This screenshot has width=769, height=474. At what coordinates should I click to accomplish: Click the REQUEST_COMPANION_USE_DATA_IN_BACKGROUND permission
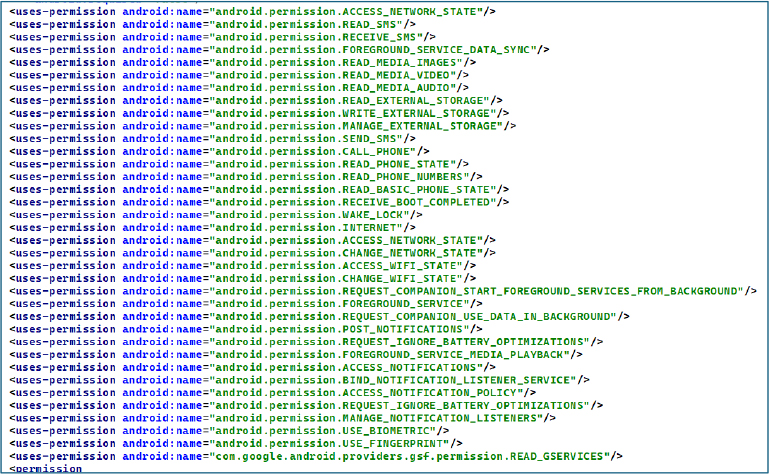coord(410,316)
